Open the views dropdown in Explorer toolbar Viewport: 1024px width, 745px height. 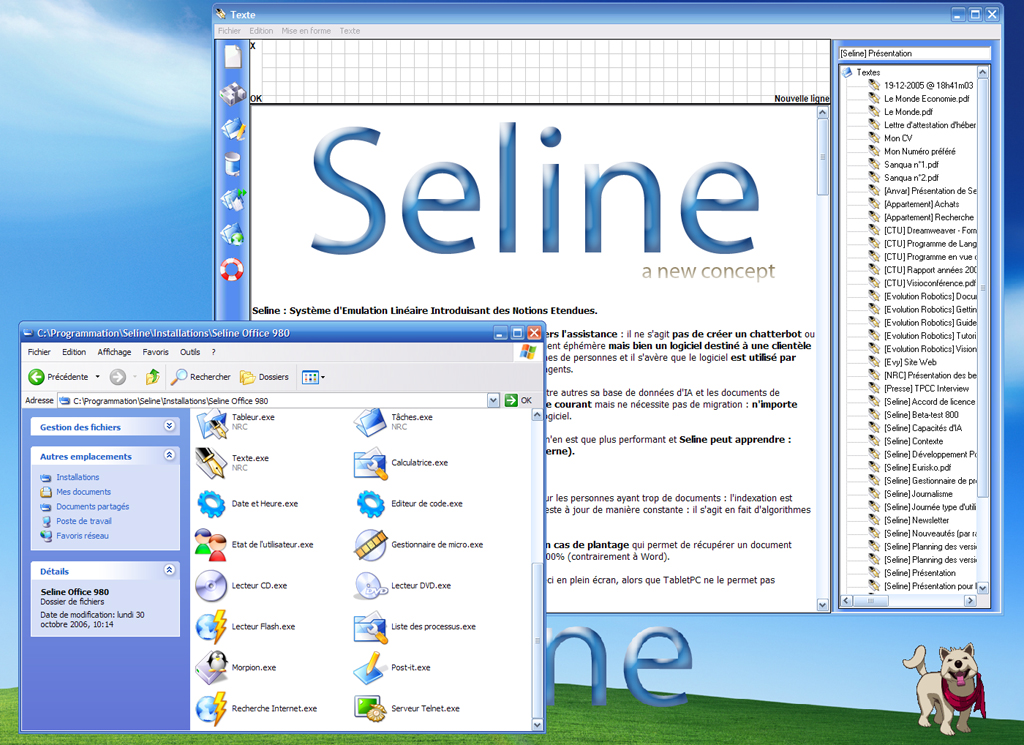(x=313, y=377)
